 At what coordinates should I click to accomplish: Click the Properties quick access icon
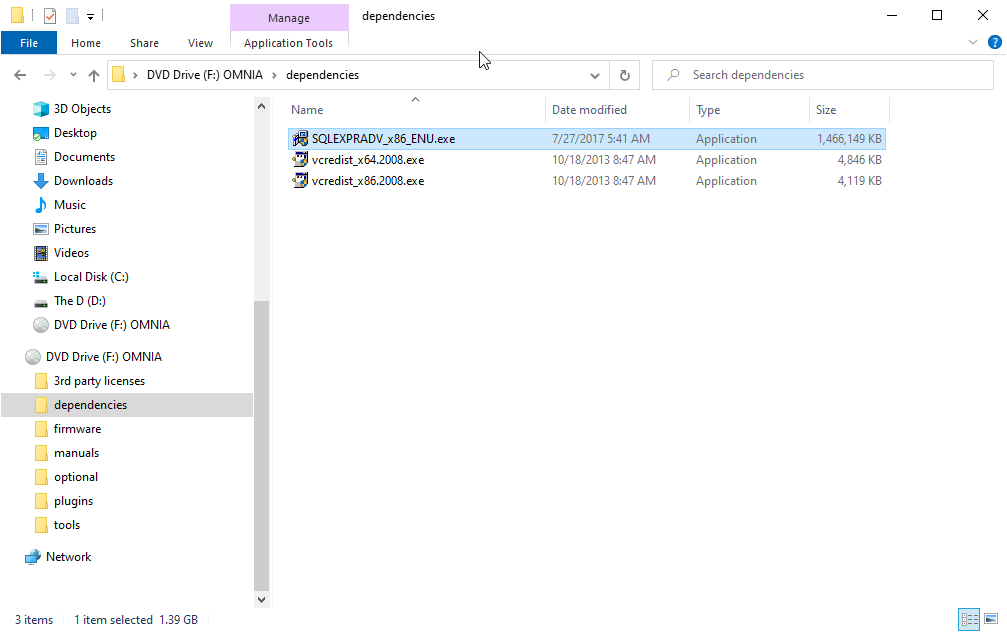[x=49, y=16]
